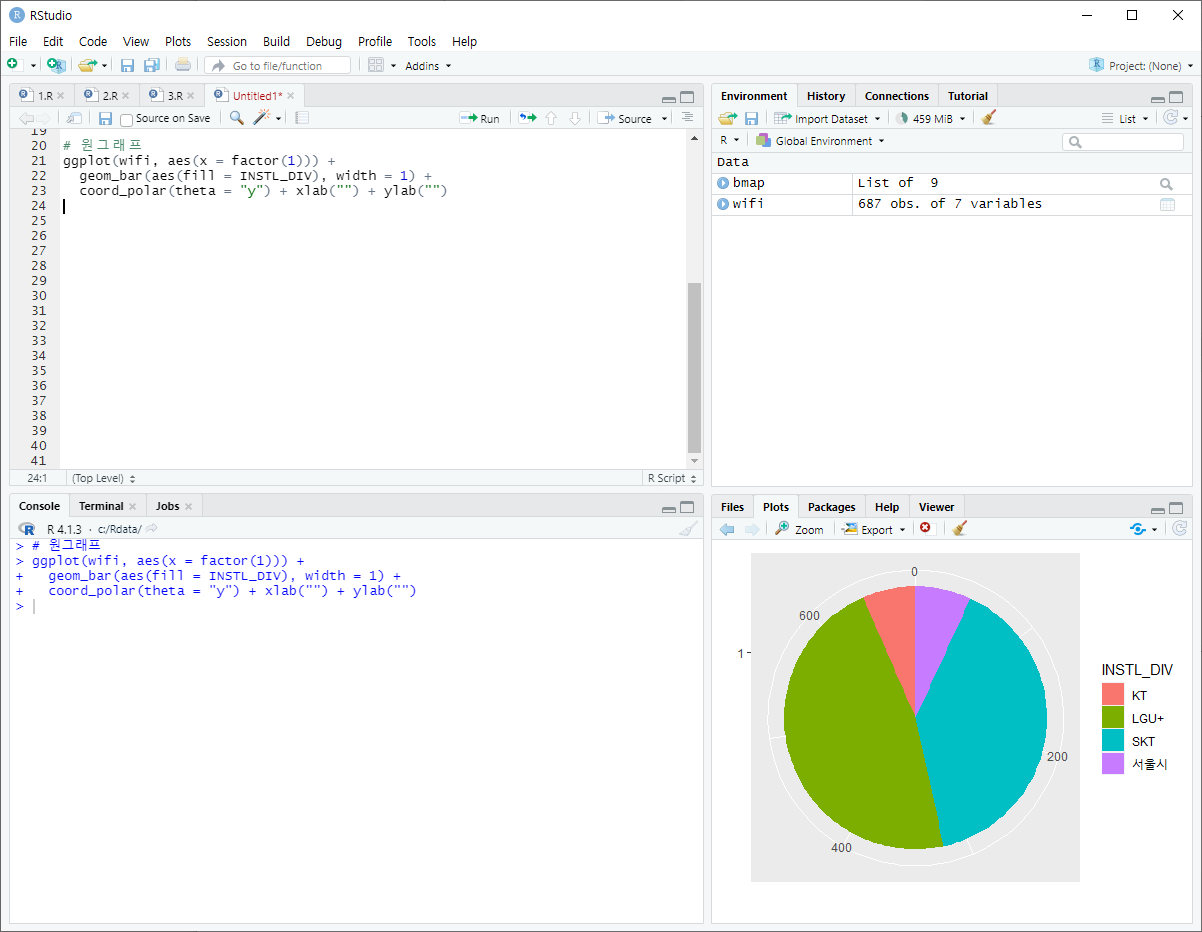The width and height of the screenshot is (1202, 932).
Task: Click the SKT teal legend swatch
Action: tap(1113, 741)
